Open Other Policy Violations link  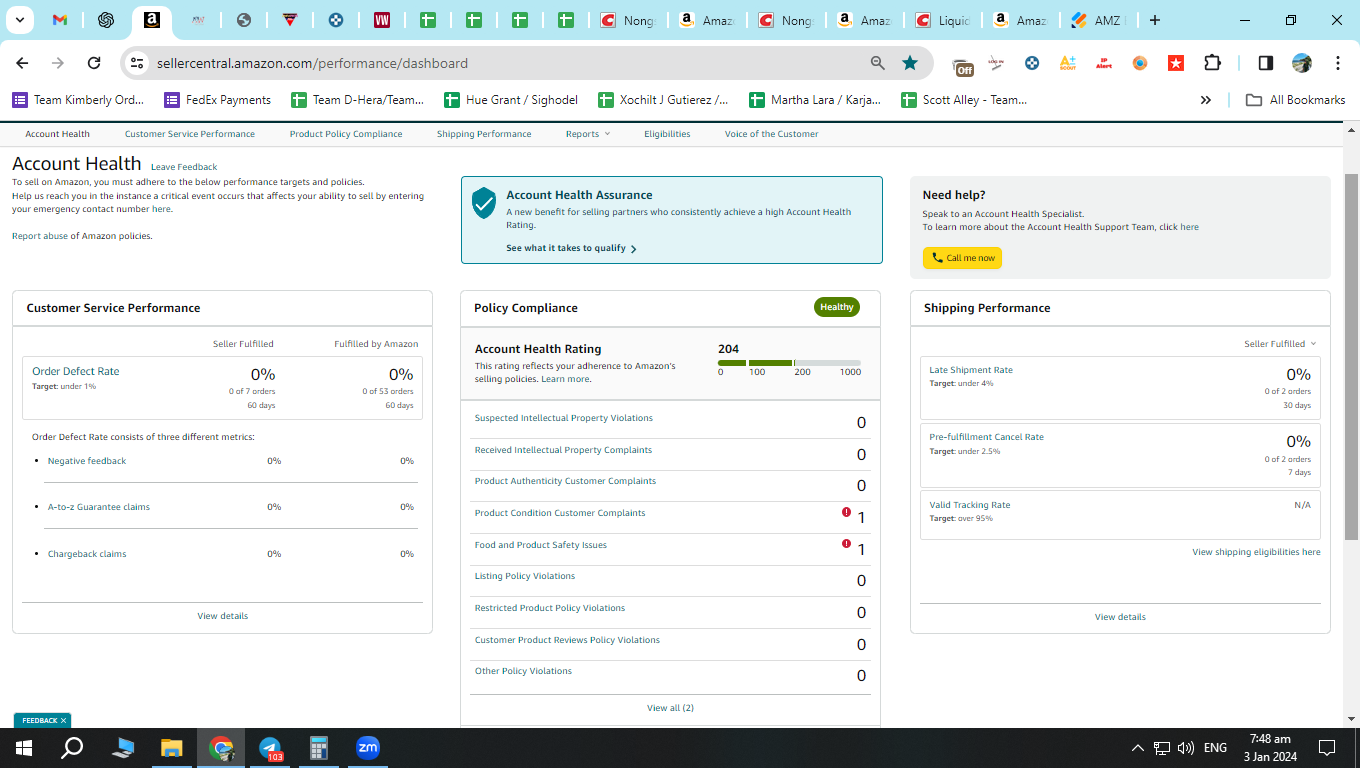[x=523, y=671]
